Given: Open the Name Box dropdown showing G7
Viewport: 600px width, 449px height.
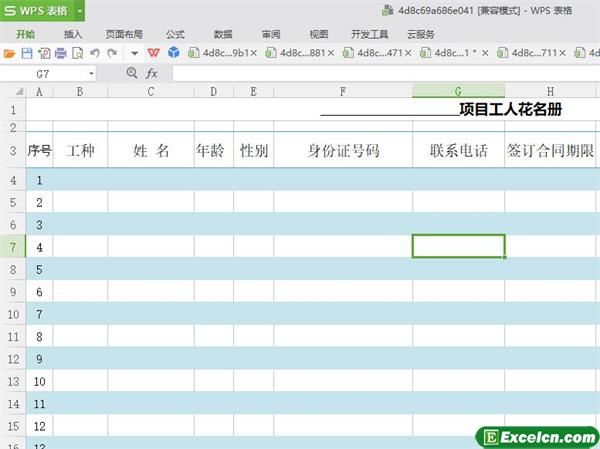Looking at the screenshot, I should tap(91, 73).
